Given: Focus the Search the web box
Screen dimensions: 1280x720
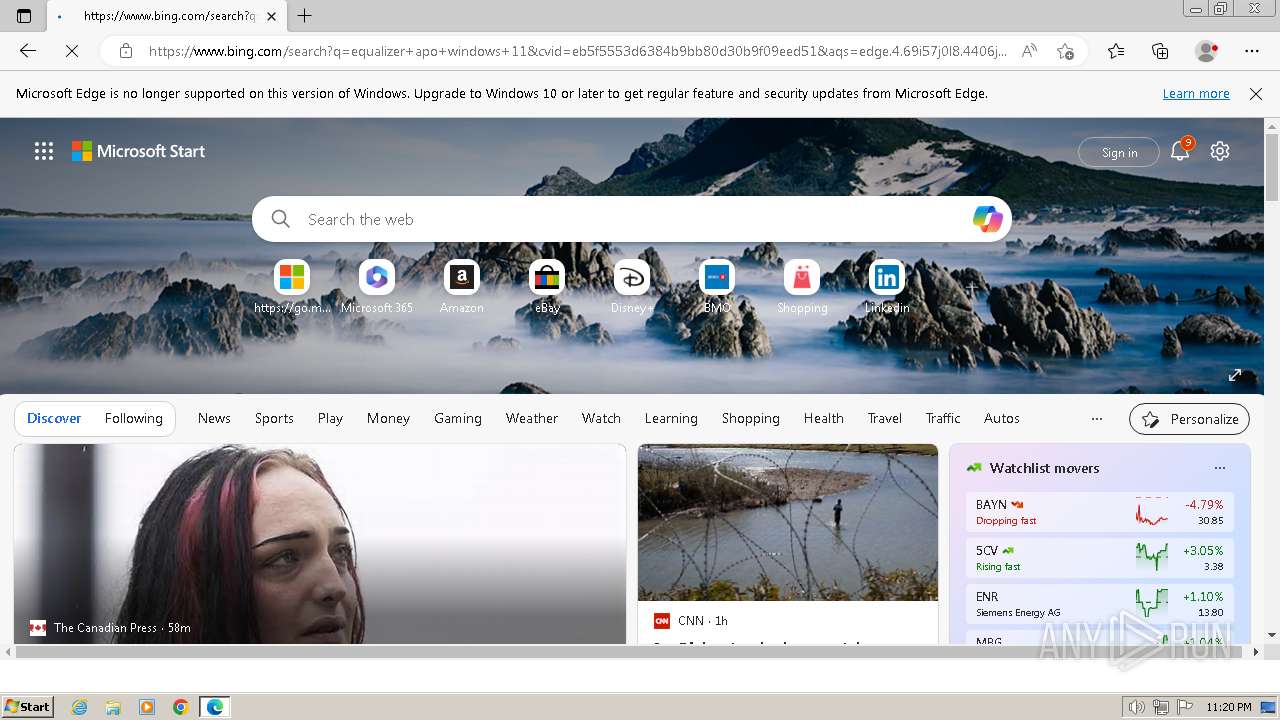Looking at the screenshot, I should [x=630, y=219].
